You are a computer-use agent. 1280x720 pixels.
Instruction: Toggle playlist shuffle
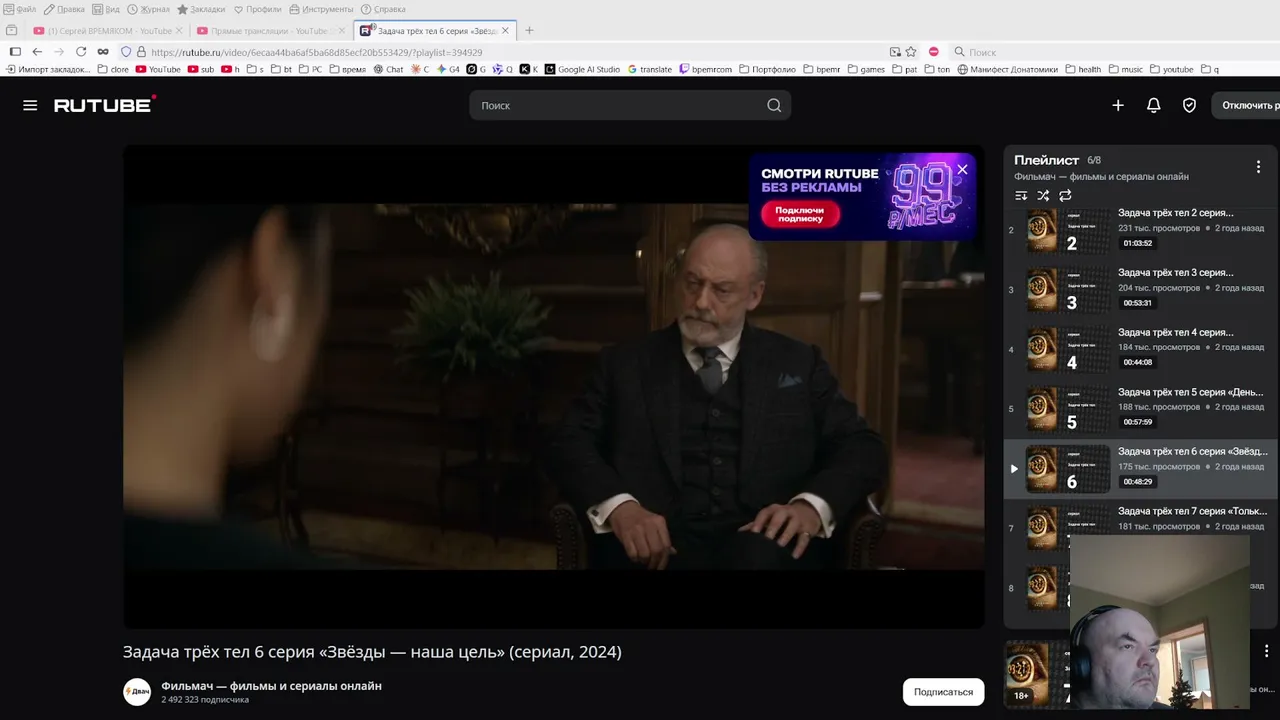point(1043,196)
